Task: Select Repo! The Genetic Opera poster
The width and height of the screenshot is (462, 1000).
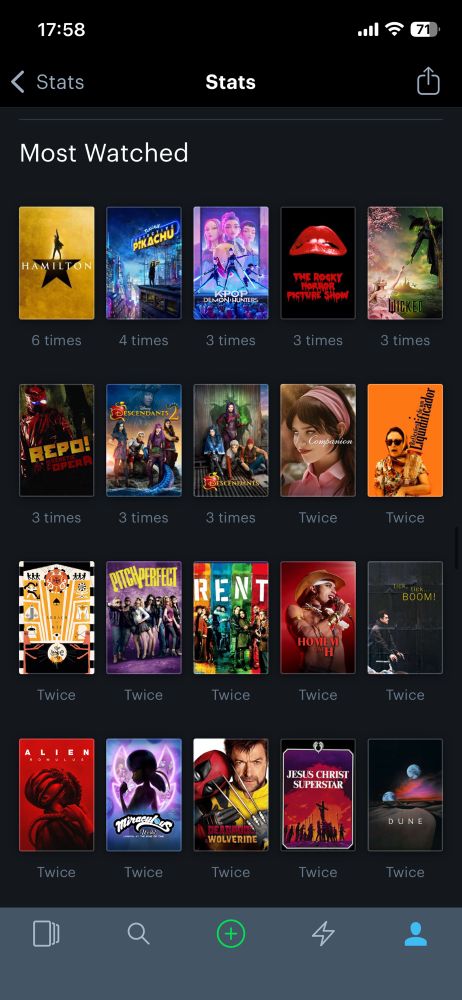Action: pyautogui.click(x=57, y=440)
